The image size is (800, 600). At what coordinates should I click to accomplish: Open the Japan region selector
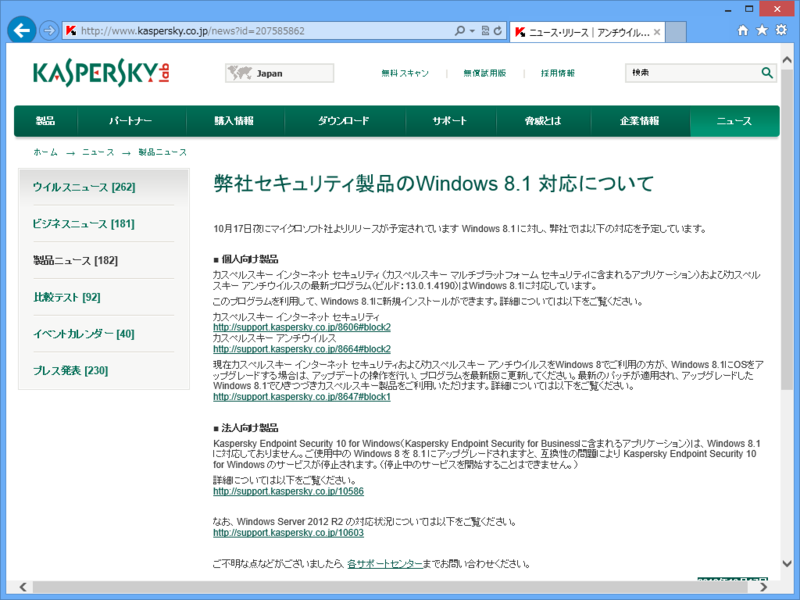click(x=279, y=72)
